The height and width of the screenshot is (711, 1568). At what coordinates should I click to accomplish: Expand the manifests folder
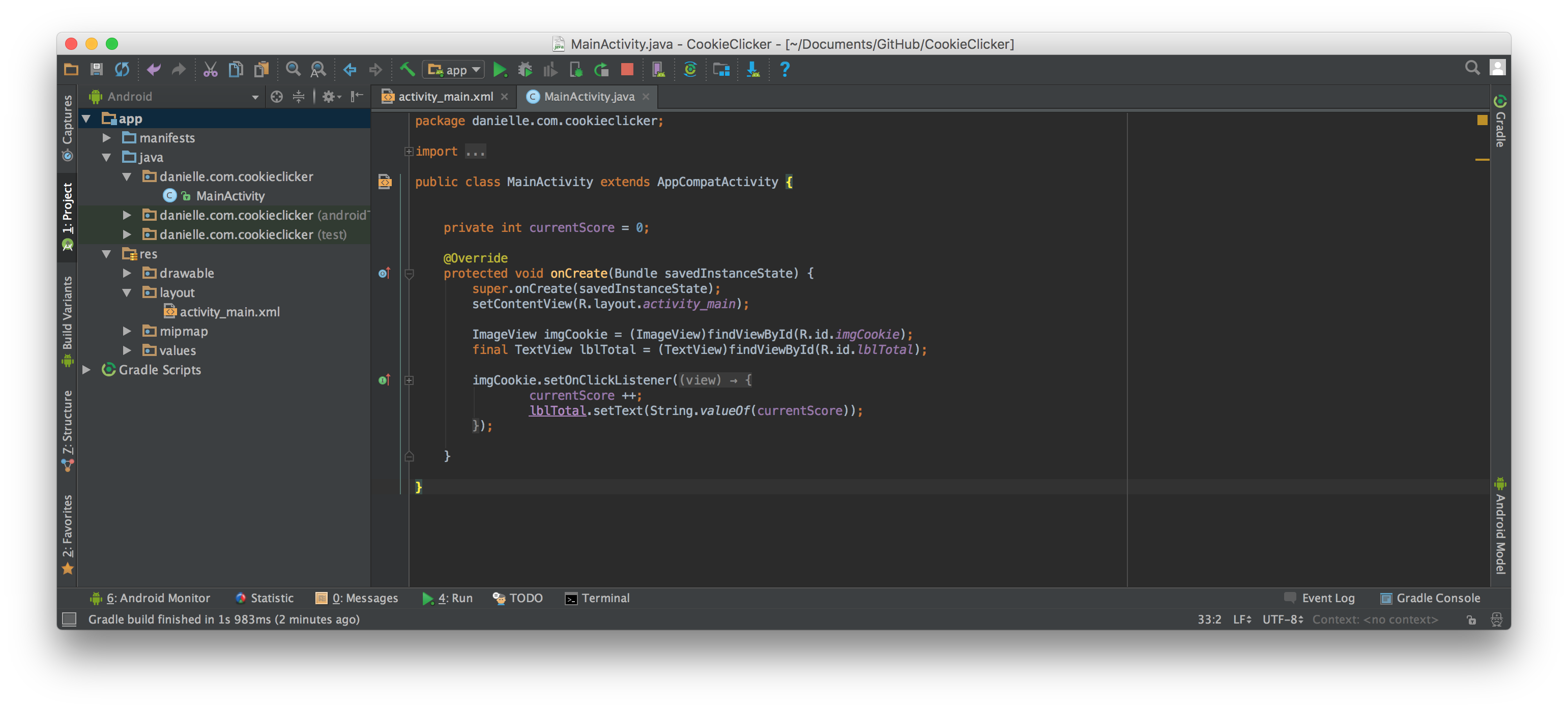pyautogui.click(x=106, y=138)
